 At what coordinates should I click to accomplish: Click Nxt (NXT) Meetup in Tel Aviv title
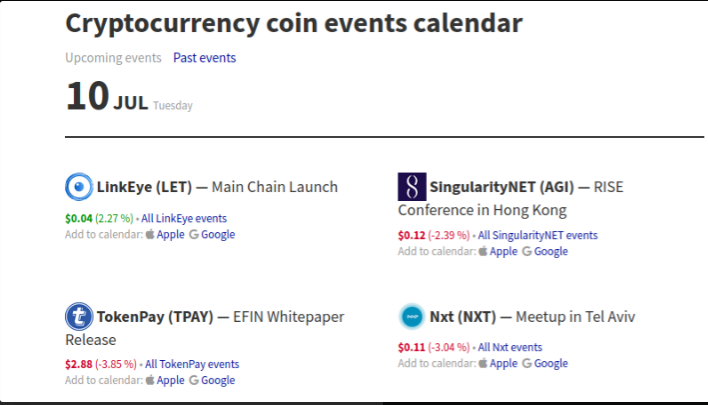coord(532,317)
